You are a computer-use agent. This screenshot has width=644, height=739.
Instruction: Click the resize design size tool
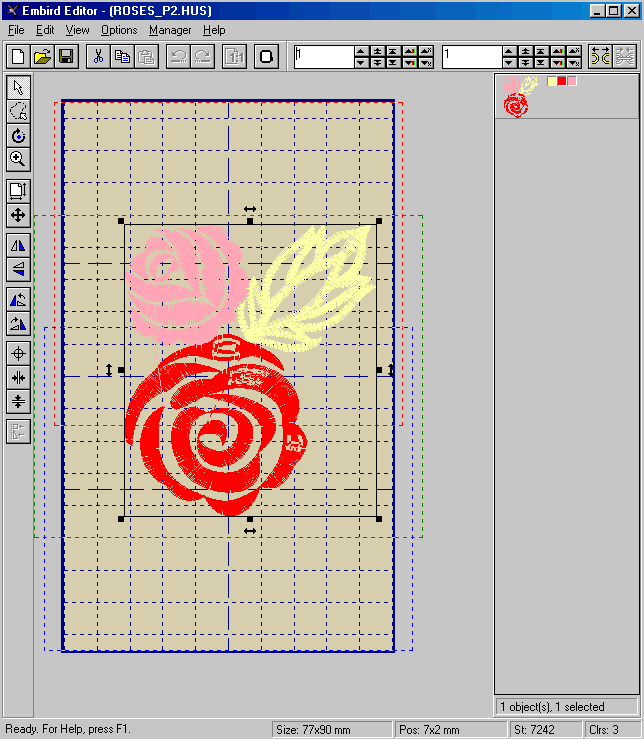click(x=18, y=191)
